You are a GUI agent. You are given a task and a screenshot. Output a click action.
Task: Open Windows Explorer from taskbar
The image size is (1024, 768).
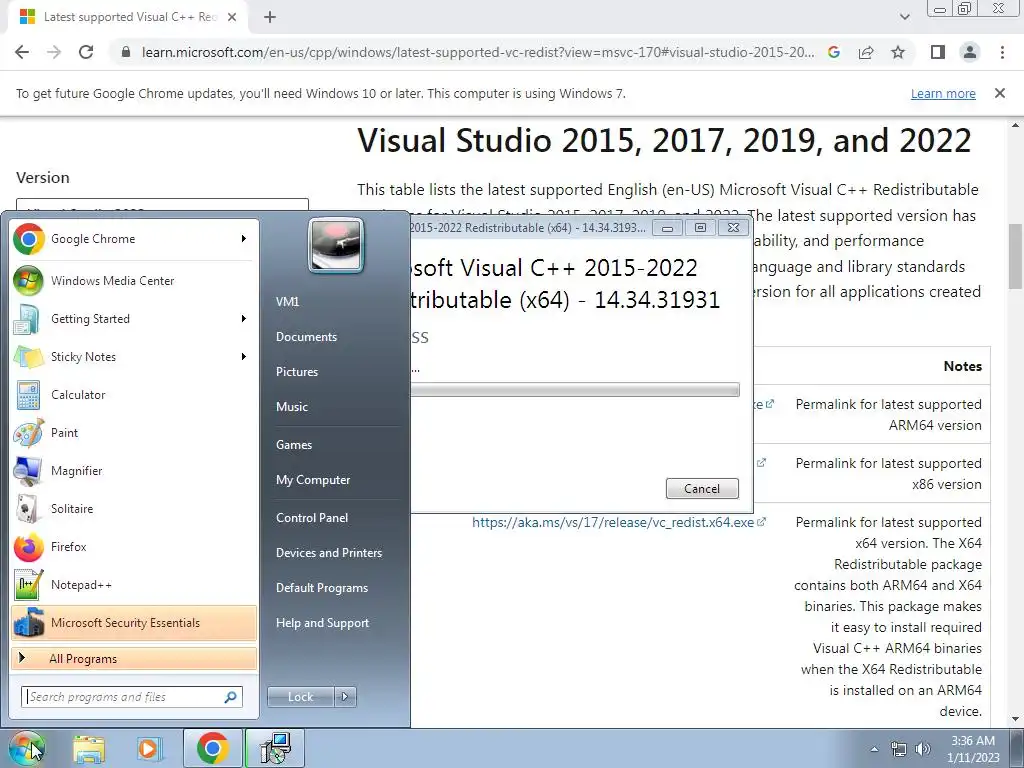point(89,749)
